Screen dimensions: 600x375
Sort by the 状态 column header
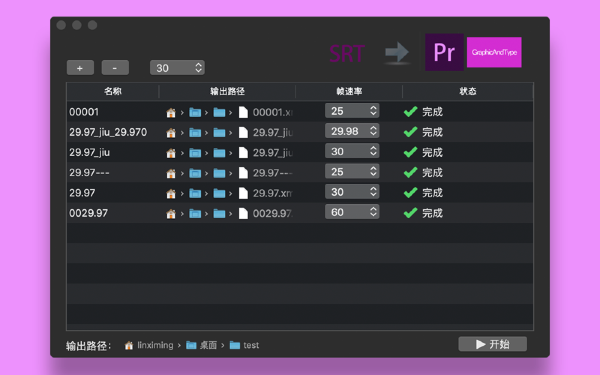click(468, 91)
